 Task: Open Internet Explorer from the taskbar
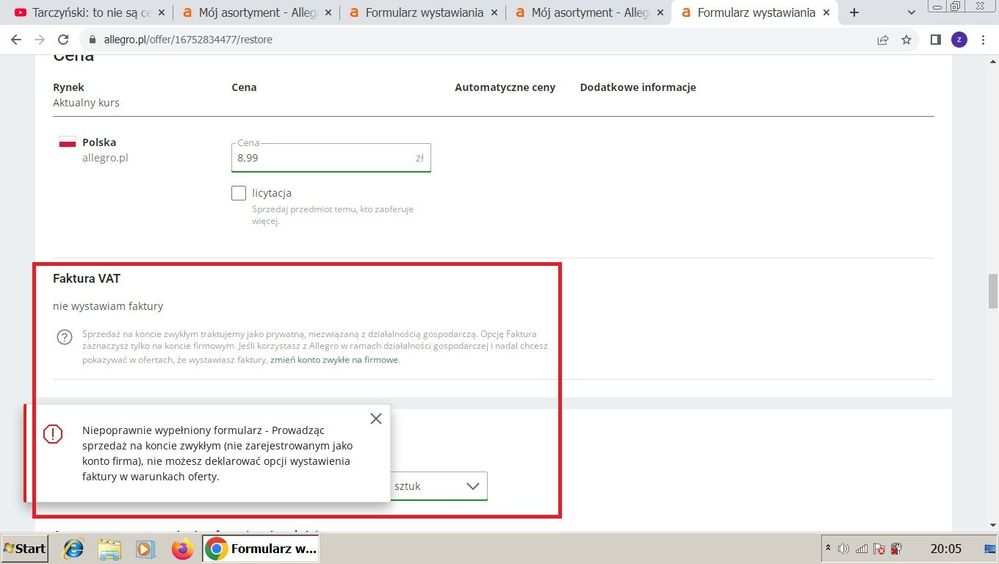coord(74,549)
